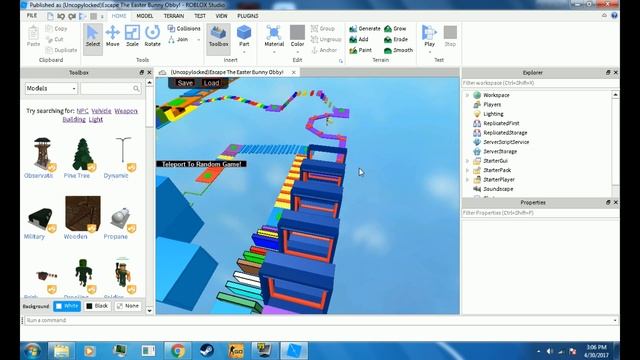Click the Weapon suggestion link
640x360 pixels.
coord(126,111)
